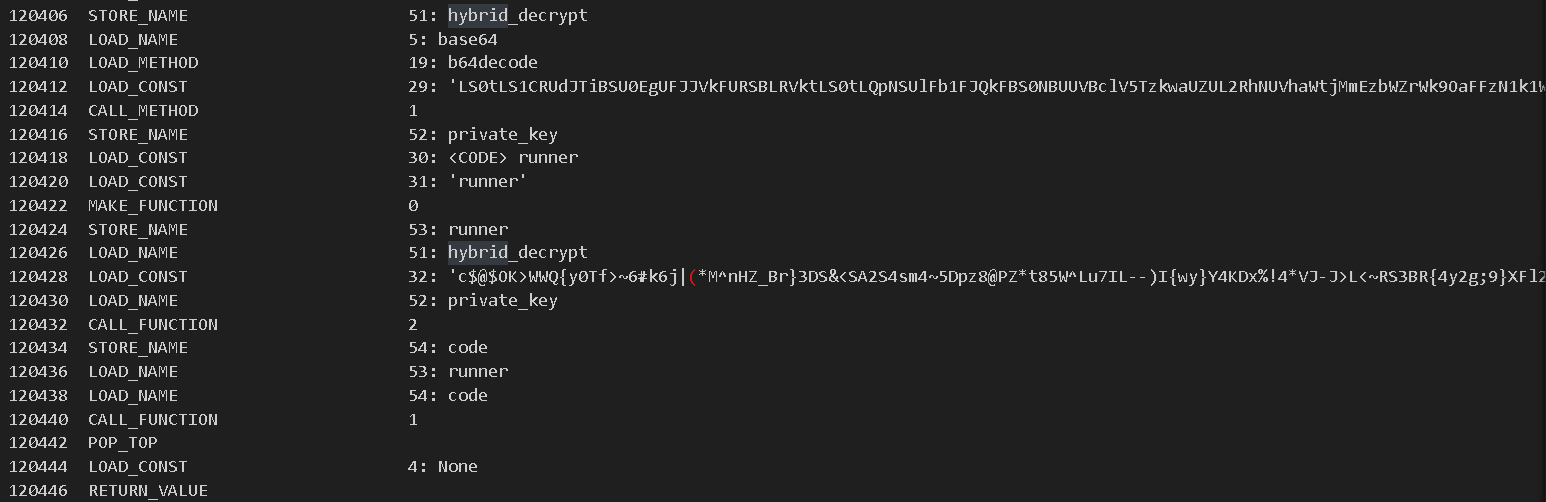This screenshot has width=1546, height=502.
Task: Click the b64decode method name
Action: coord(492,62)
